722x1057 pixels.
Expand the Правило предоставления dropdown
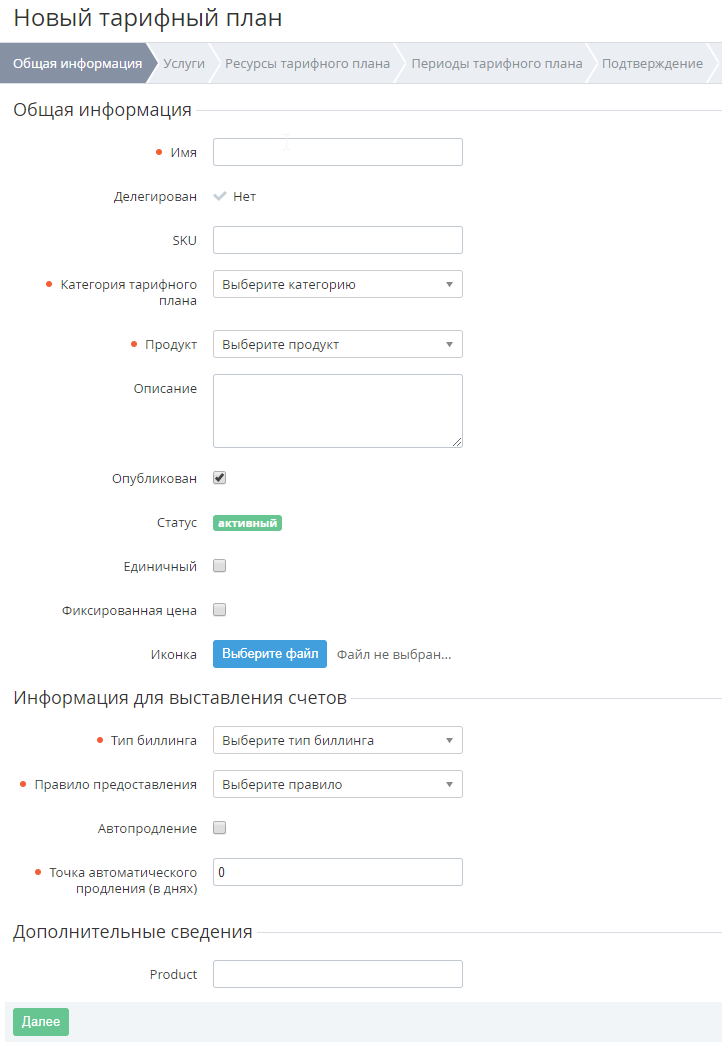[338, 784]
